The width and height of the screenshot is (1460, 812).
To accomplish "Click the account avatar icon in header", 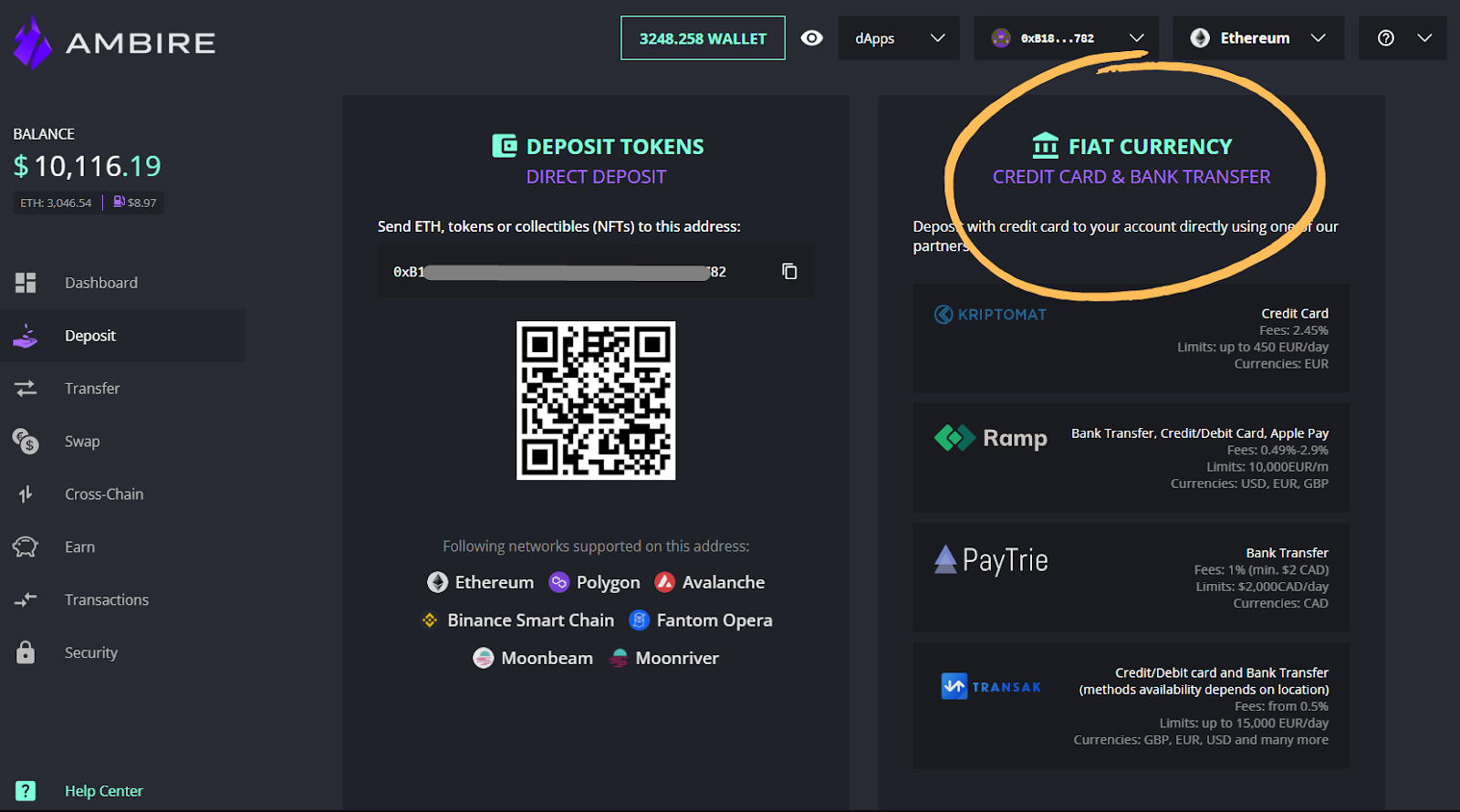I will [x=1001, y=38].
